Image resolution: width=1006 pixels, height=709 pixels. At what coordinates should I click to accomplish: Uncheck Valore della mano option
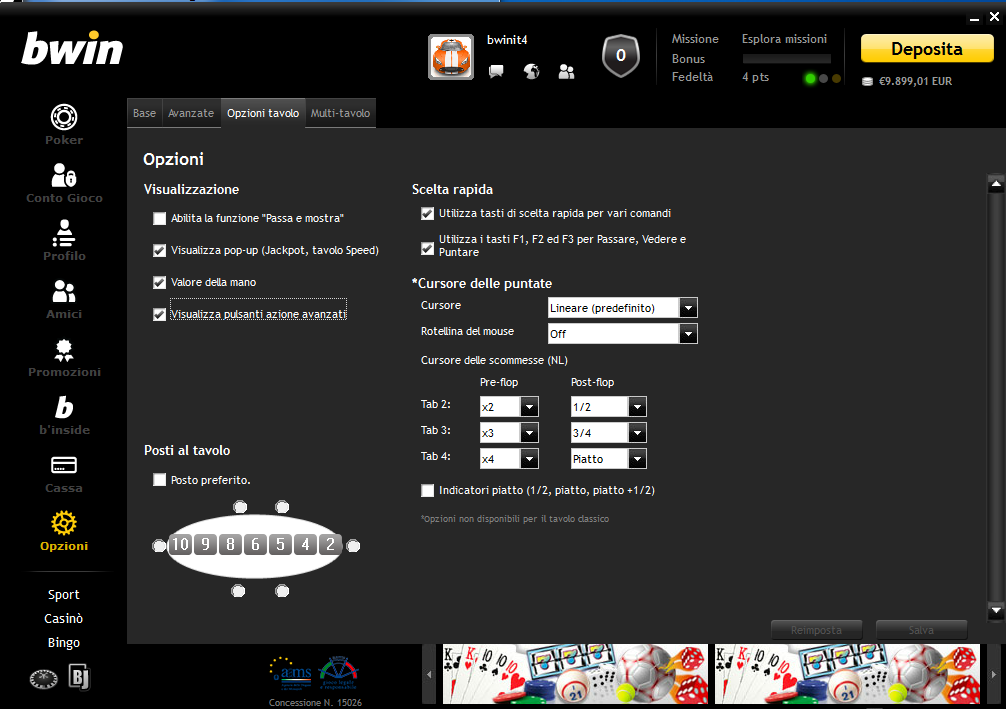point(159,282)
